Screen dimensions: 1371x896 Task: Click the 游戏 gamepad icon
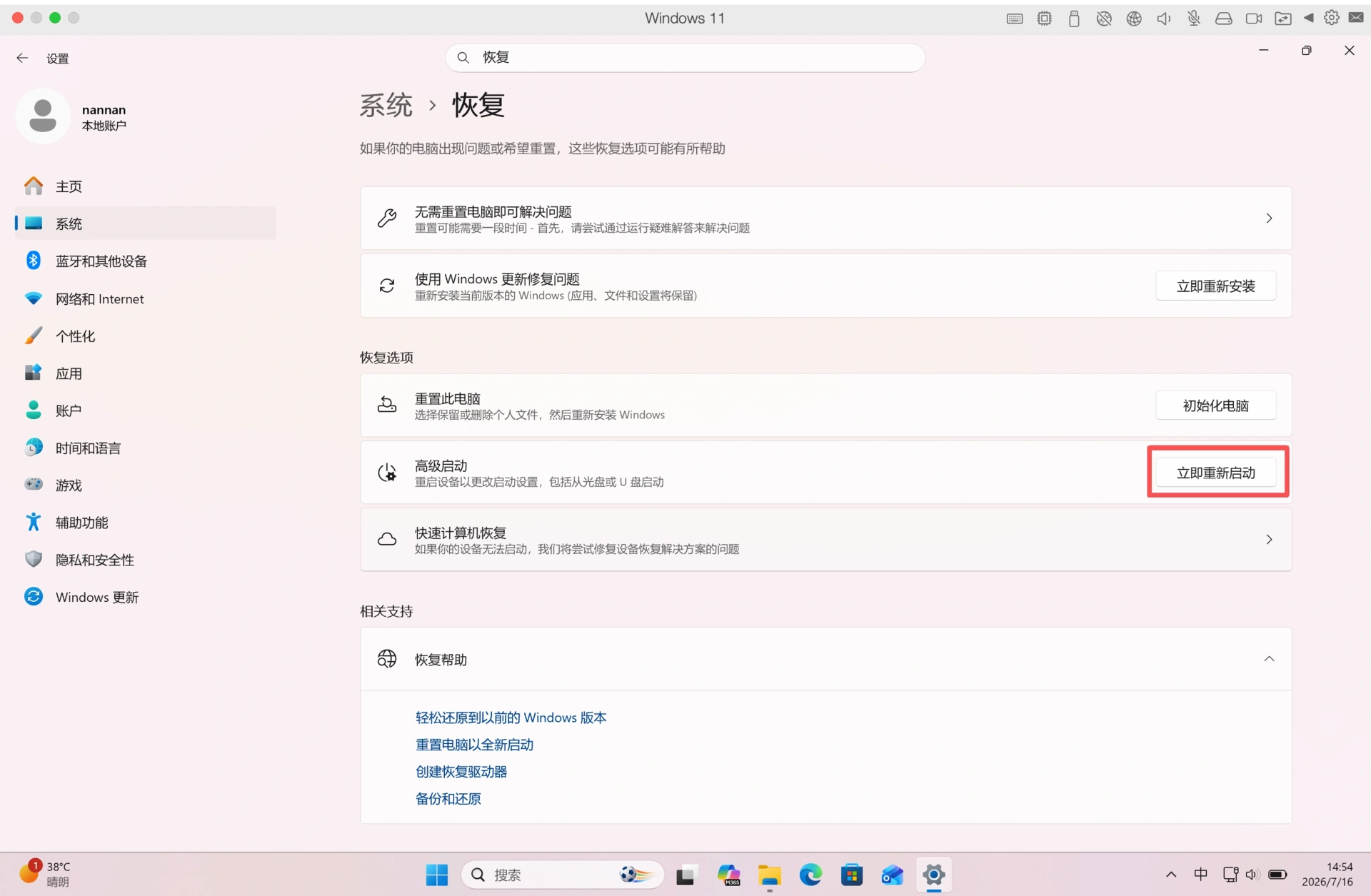click(33, 485)
